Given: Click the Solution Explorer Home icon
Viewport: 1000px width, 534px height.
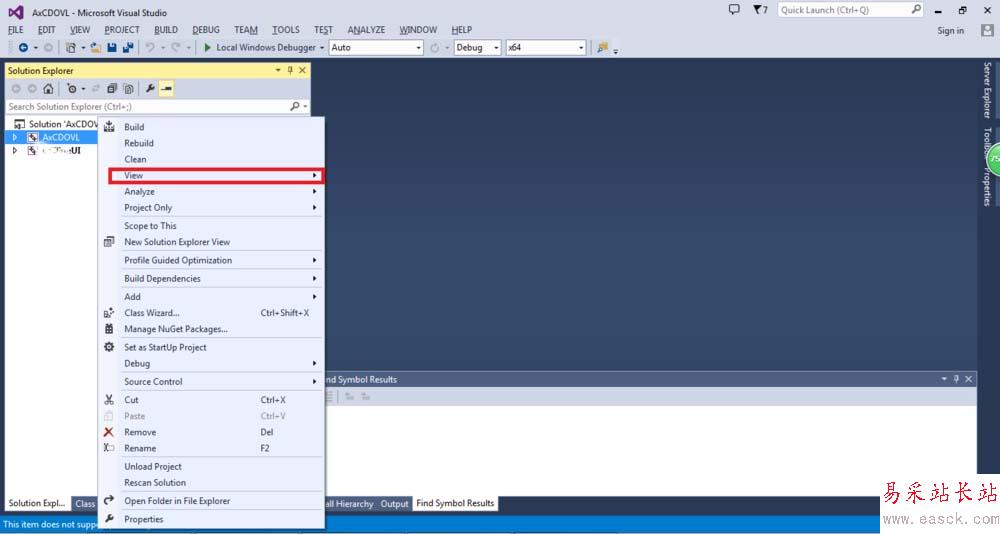Looking at the screenshot, I should pyautogui.click(x=48, y=89).
